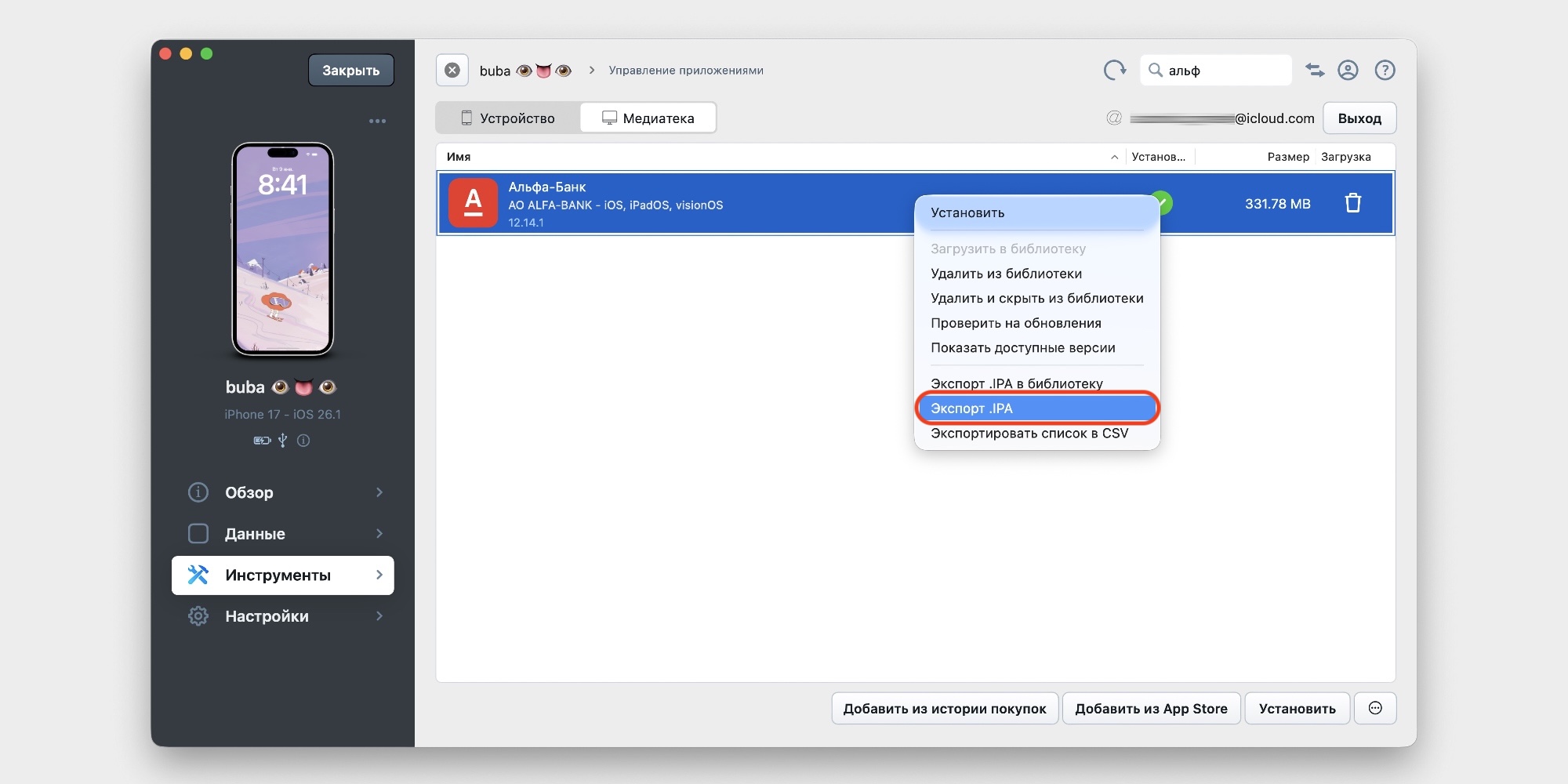Click the round X back button
1568x784 pixels.
452,71
